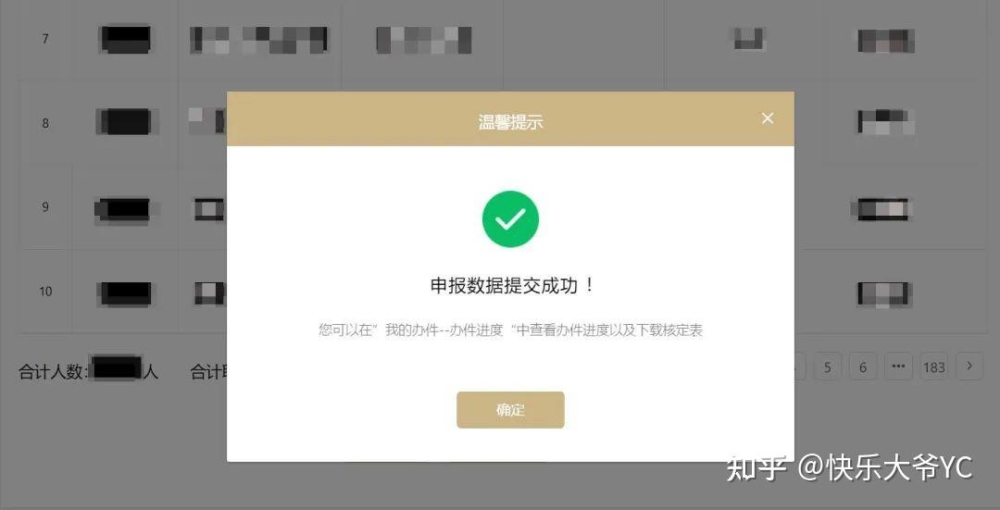Jump to page 183
This screenshot has height=510, width=1000.
(934, 367)
